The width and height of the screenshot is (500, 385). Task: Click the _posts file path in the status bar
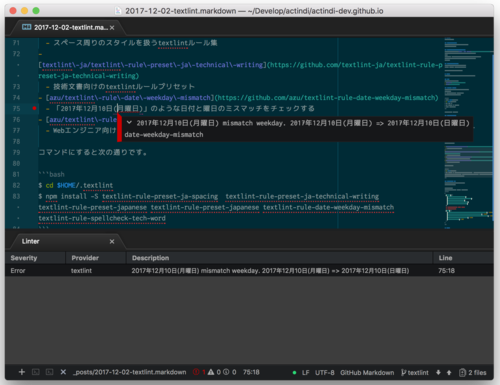[x=130, y=372]
